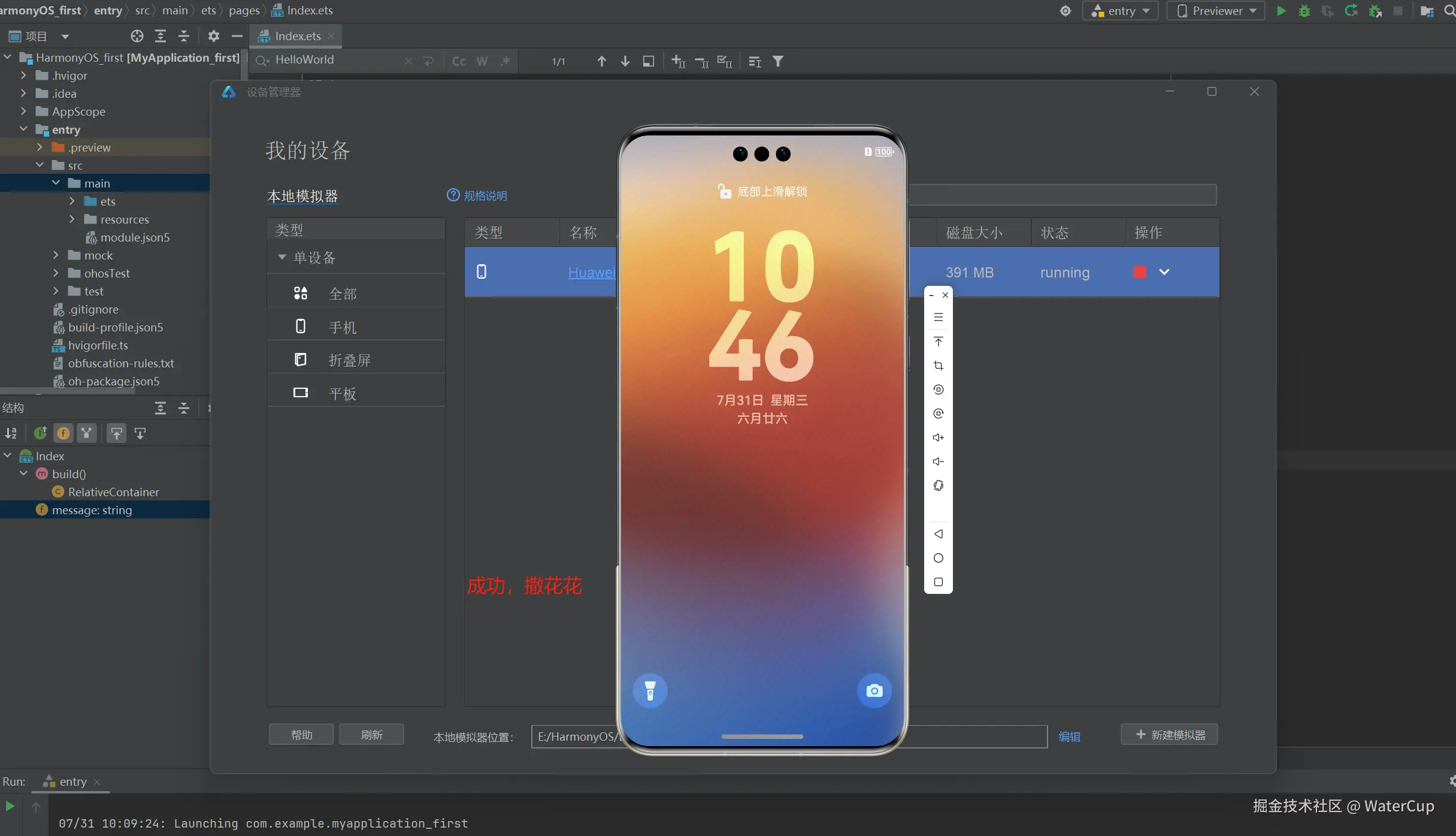The height and width of the screenshot is (836, 1456).
Task: Stop the emulator with red square
Action: (1140, 272)
